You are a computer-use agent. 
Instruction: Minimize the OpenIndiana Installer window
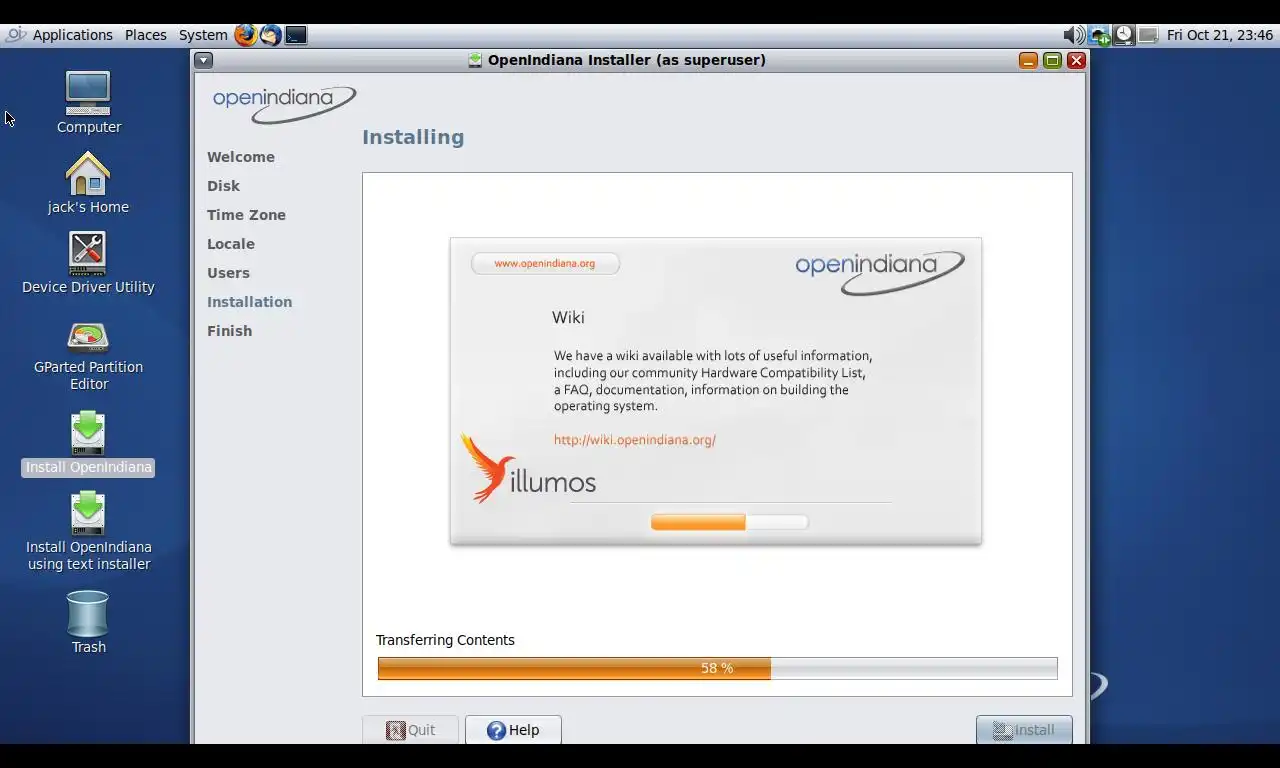coord(1028,60)
